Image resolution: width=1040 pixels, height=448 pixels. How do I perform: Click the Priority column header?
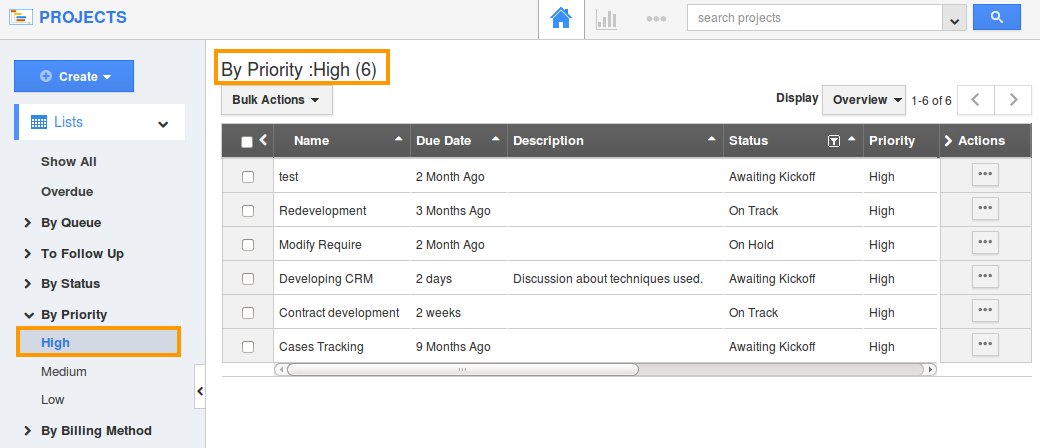tap(891, 141)
